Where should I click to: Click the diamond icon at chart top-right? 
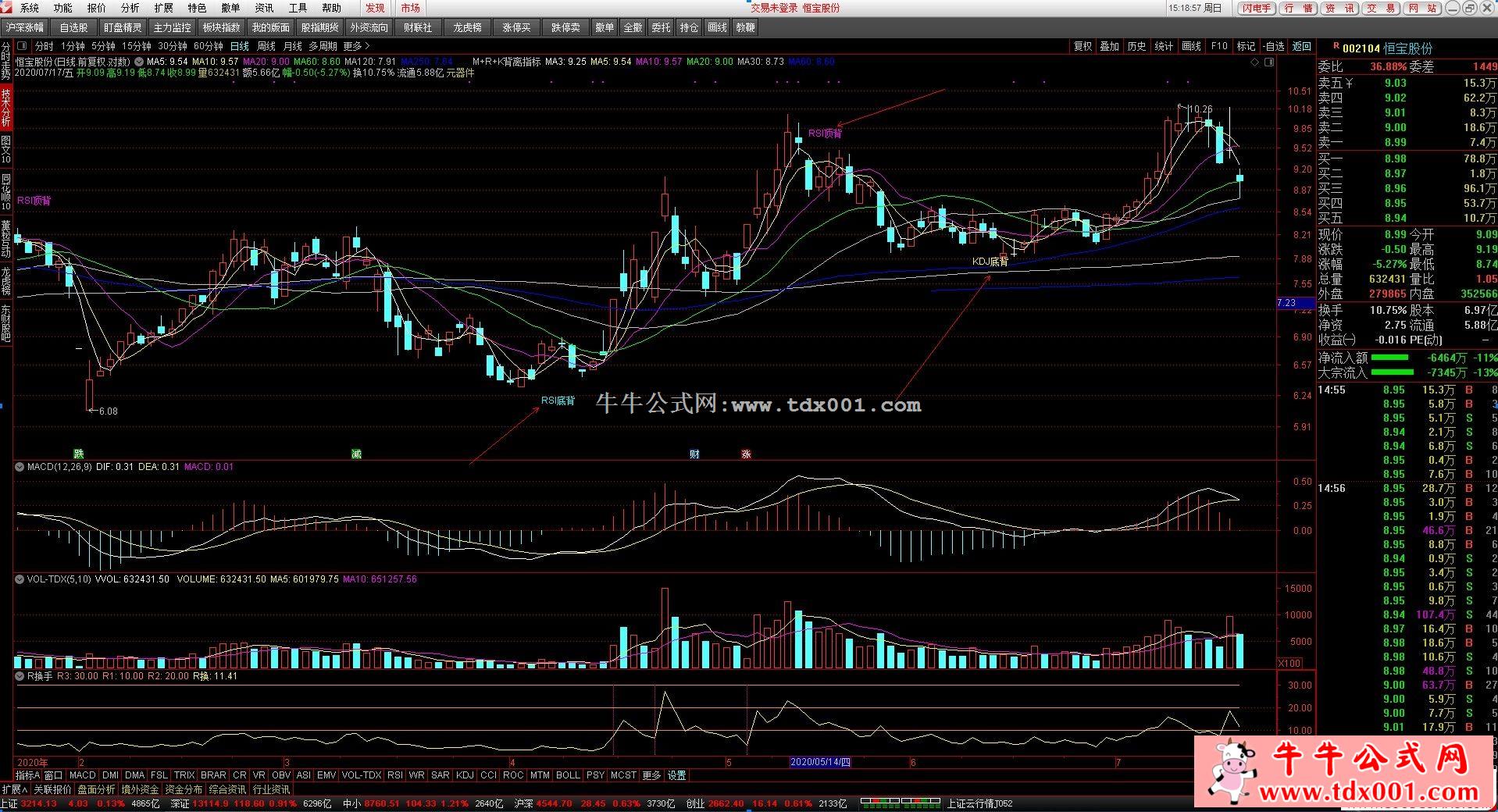[1255, 62]
